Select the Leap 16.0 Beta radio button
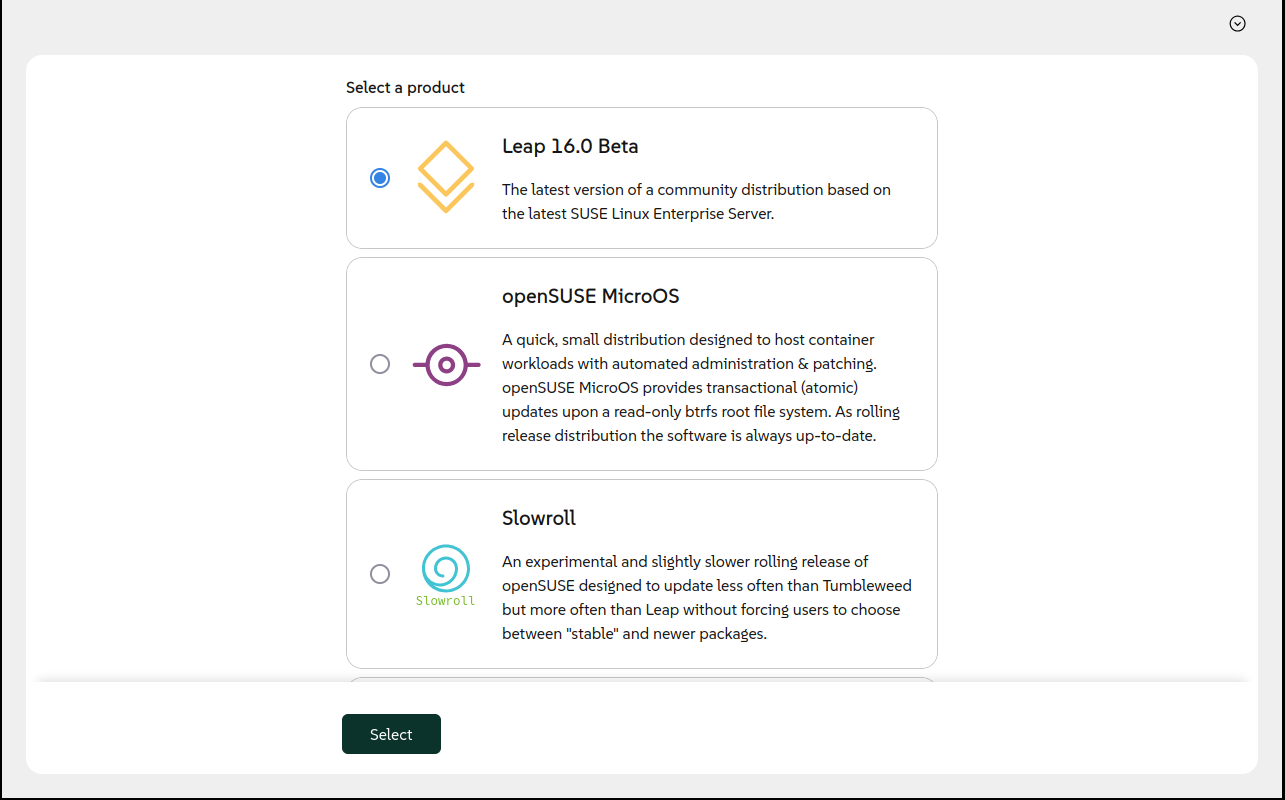This screenshot has width=1285, height=800. click(x=380, y=177)
